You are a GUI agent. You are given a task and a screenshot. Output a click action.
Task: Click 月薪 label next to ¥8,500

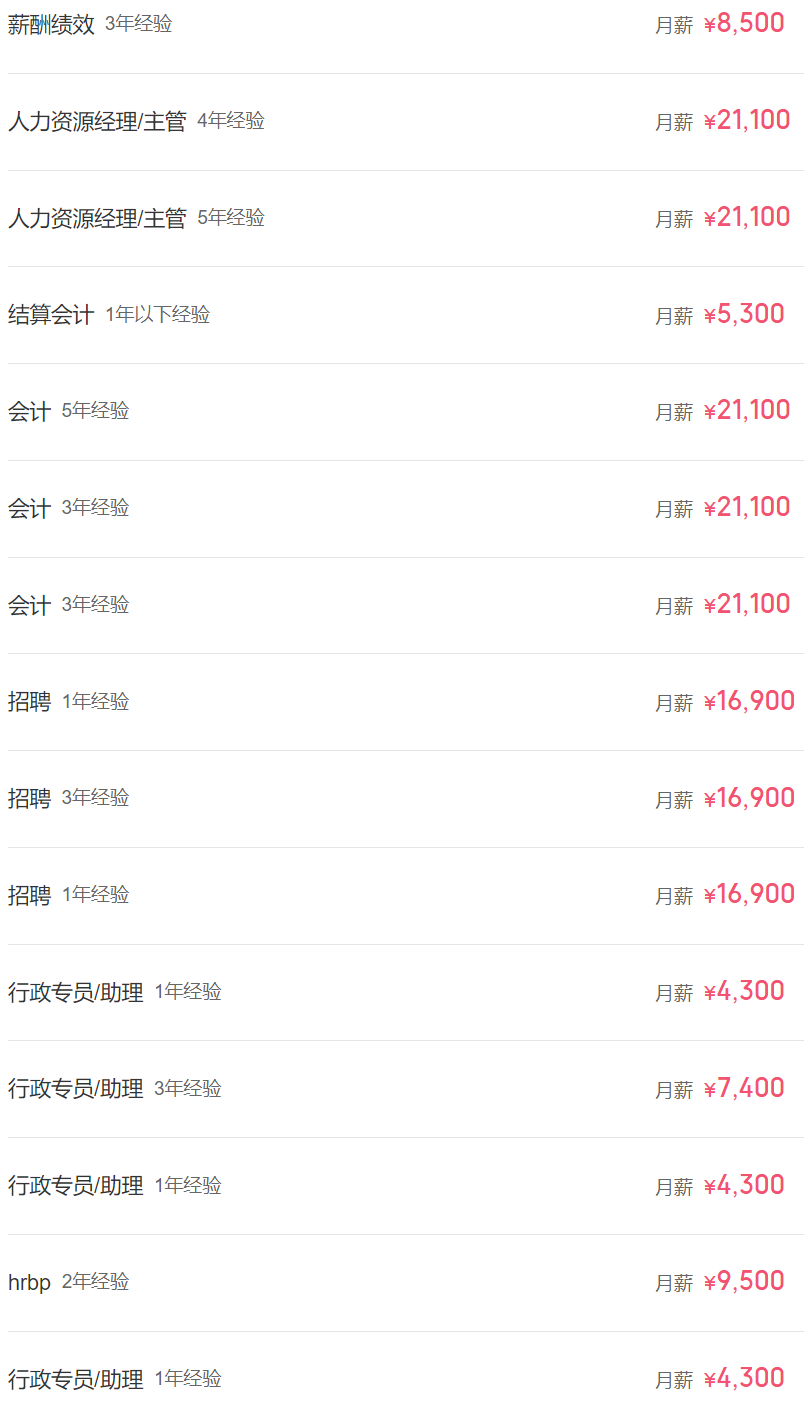[x=674, y=26]
